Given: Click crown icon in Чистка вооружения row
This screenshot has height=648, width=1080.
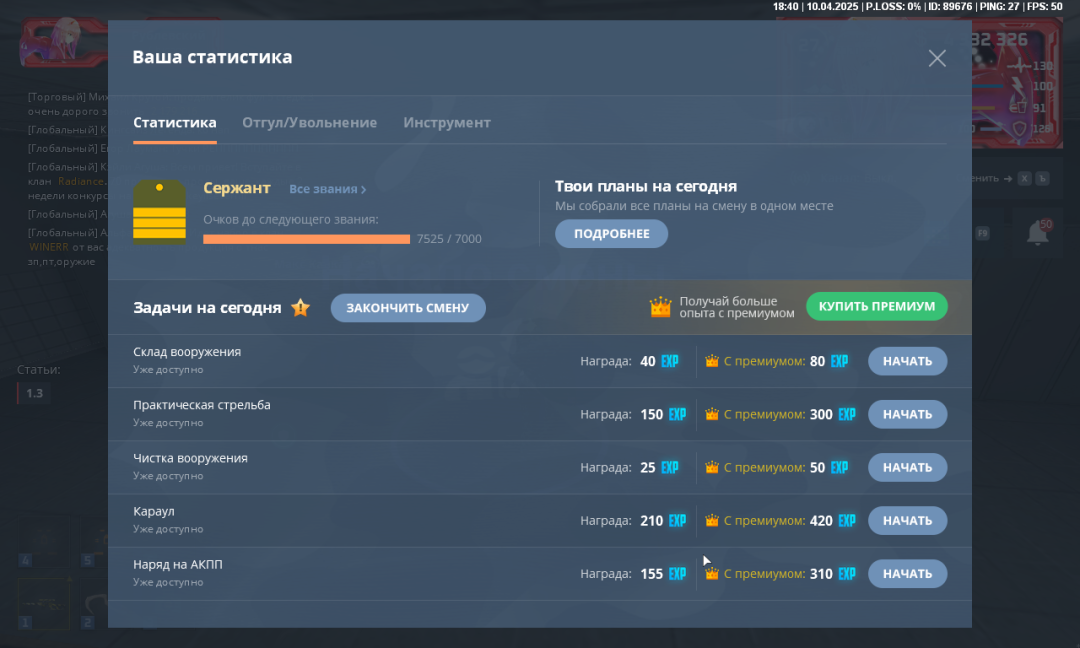Looking at the screenshot, I should pos(712,467).
